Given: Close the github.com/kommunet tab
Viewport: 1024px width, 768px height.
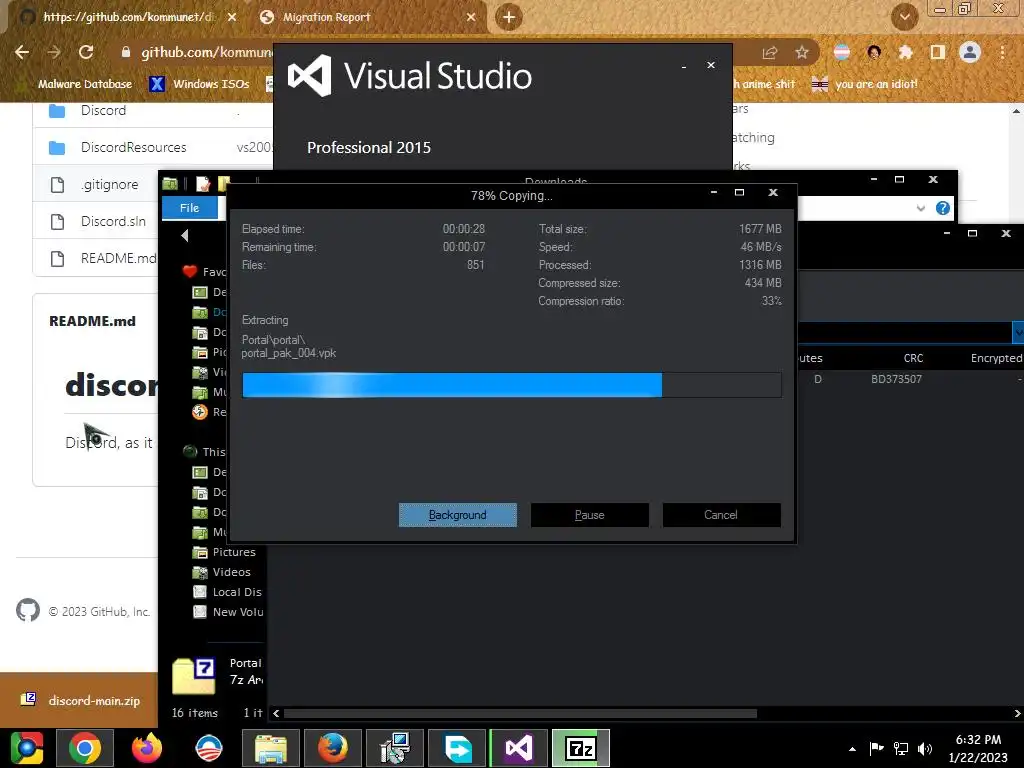Looking at the screenshot, I should (x=232, y=17).
